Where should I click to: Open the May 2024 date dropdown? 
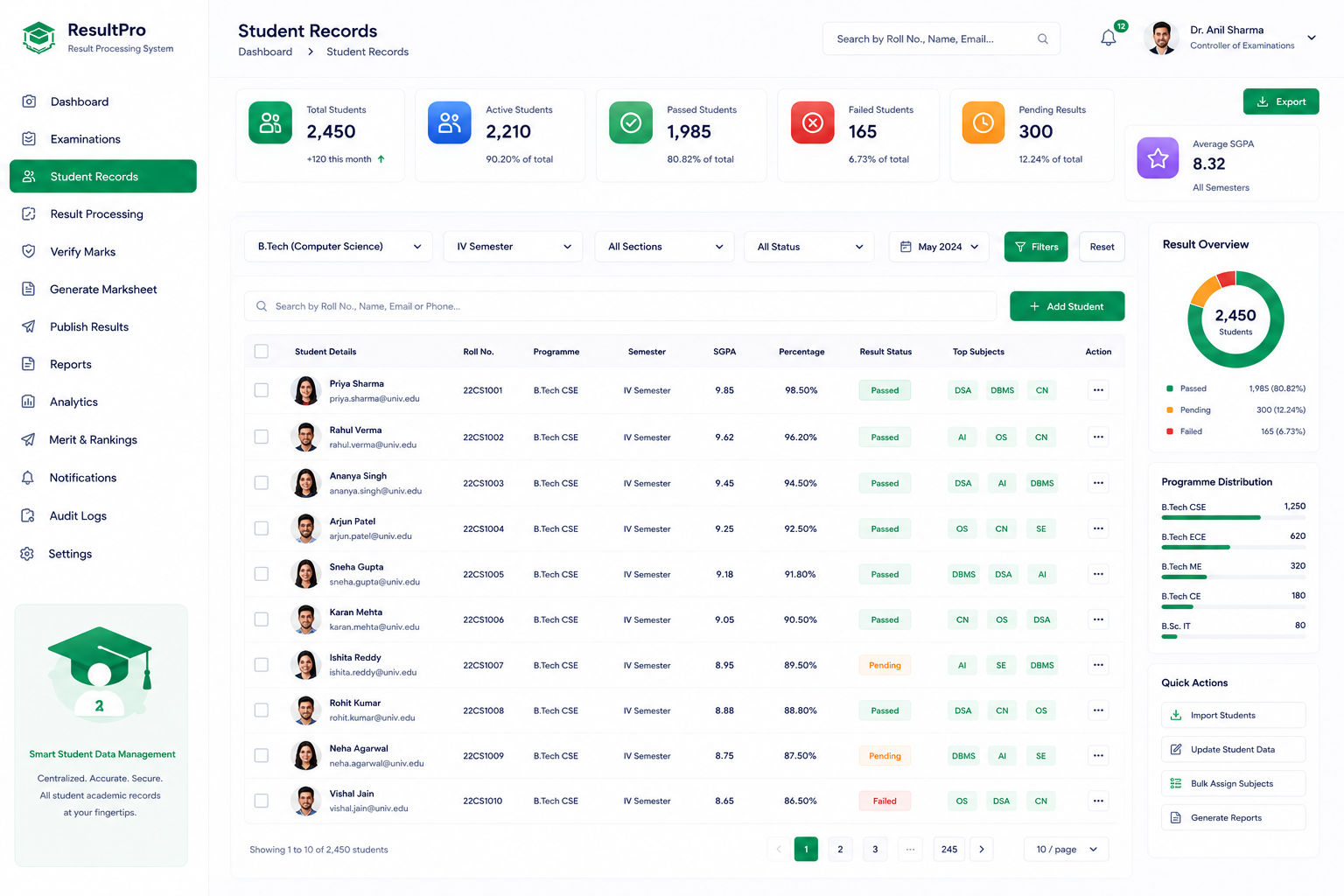pos(939,247)
